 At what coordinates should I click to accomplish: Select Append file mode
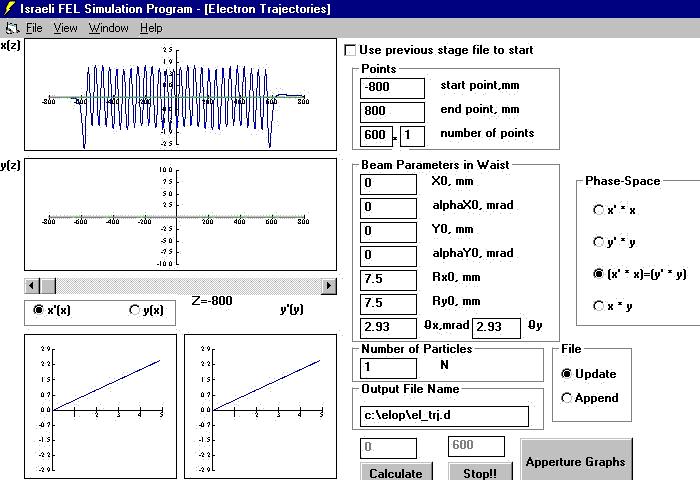click(566, 397)
